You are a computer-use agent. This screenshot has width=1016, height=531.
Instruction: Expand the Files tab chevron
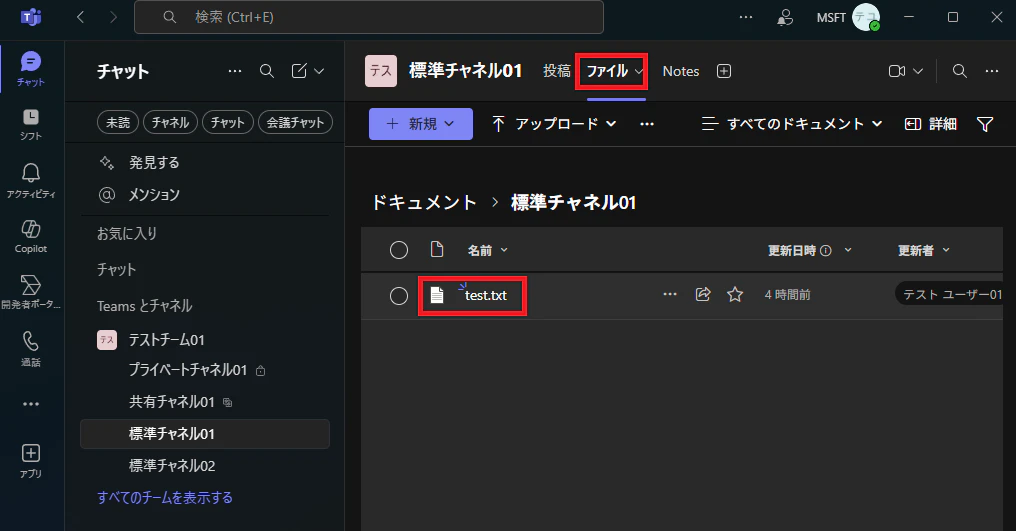[638, 71]
